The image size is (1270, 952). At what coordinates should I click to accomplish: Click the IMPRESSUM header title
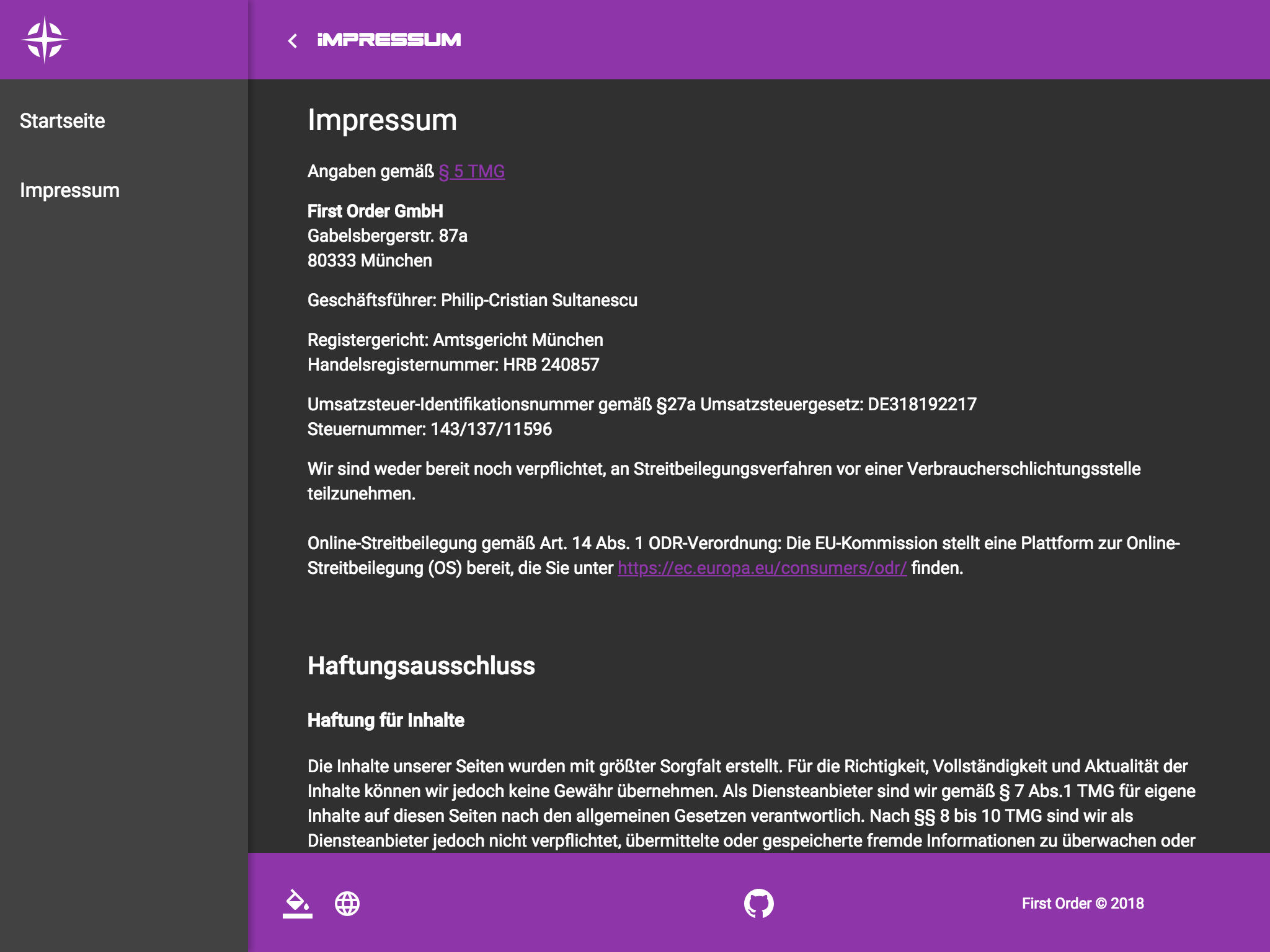389,40
